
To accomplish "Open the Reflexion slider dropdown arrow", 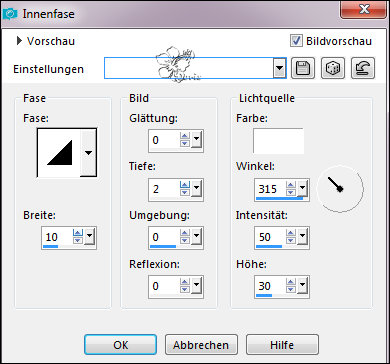I will click(196, 286).
